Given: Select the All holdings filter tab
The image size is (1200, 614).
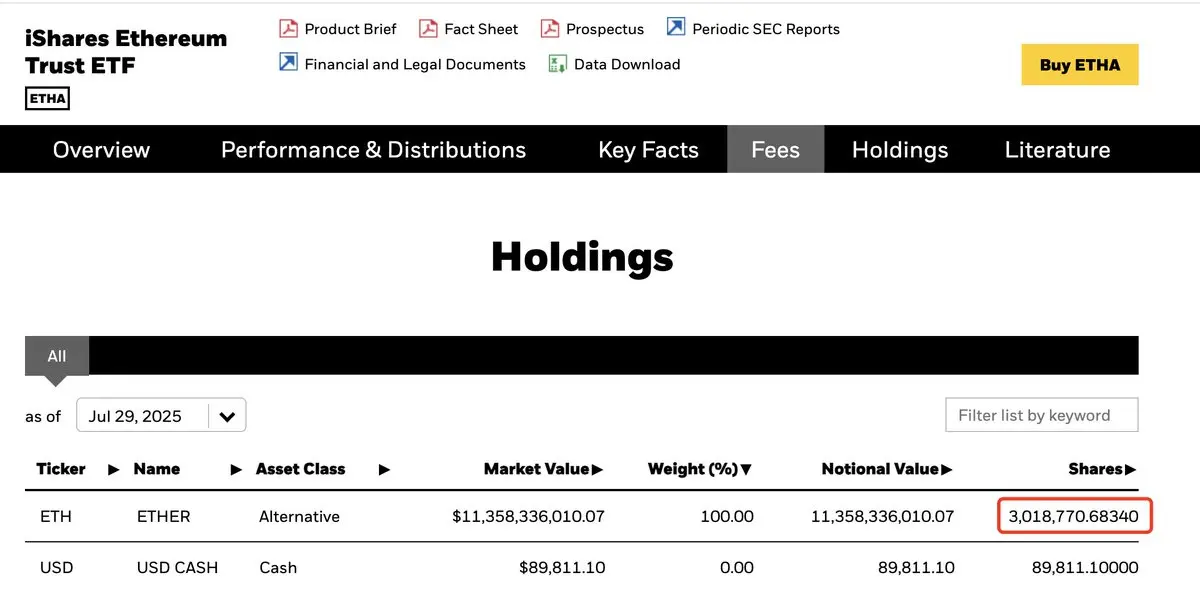Looking at the screenshot, I should [57, 356].
